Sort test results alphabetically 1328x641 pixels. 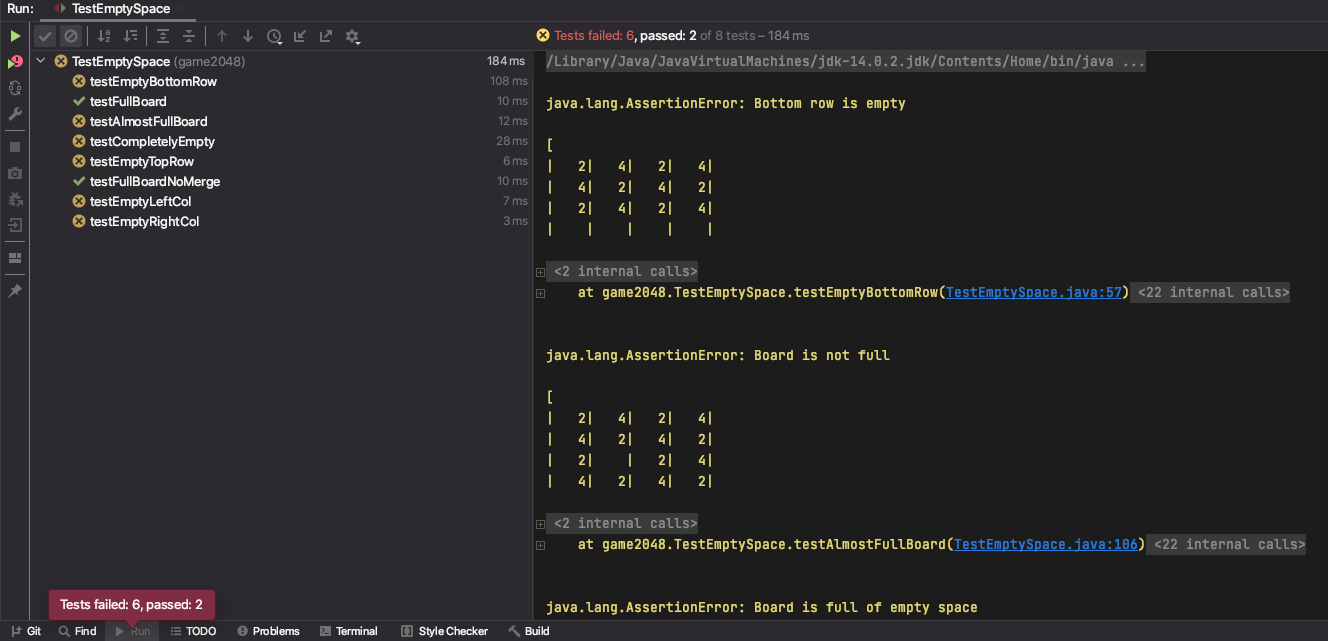pos(103,36)
